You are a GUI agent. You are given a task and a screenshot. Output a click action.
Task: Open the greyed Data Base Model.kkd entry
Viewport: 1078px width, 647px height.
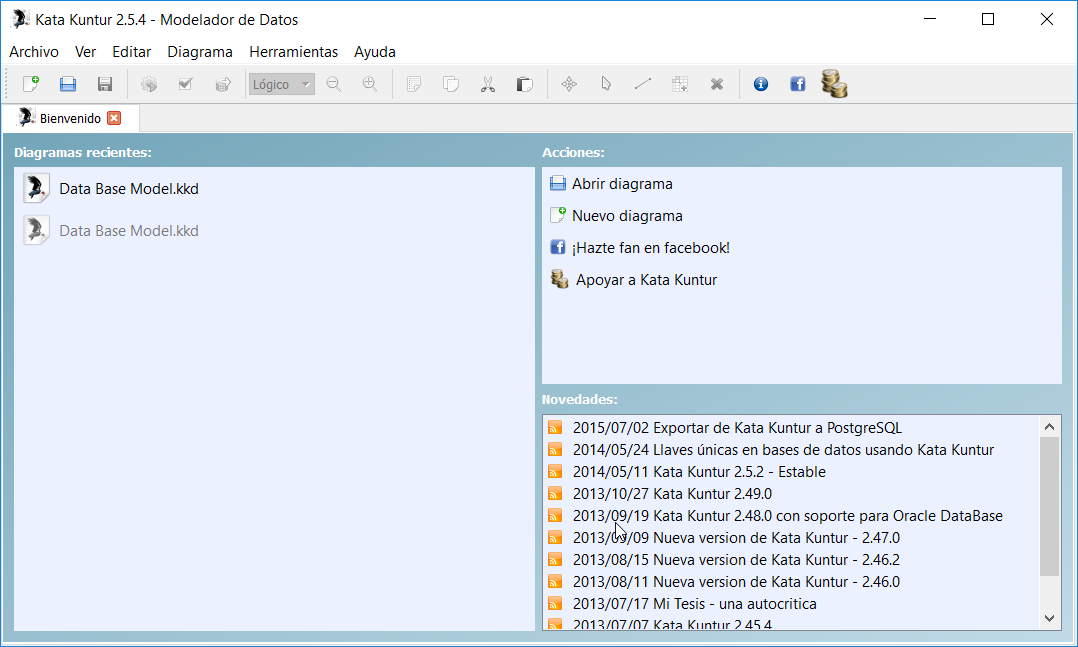coord(129,230)
